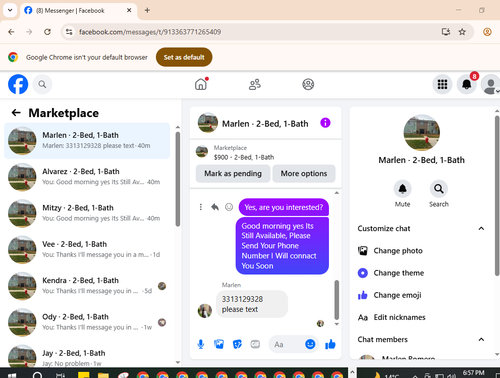Reload the page
This screenshot has height=378, width=500.
point(47,32)
